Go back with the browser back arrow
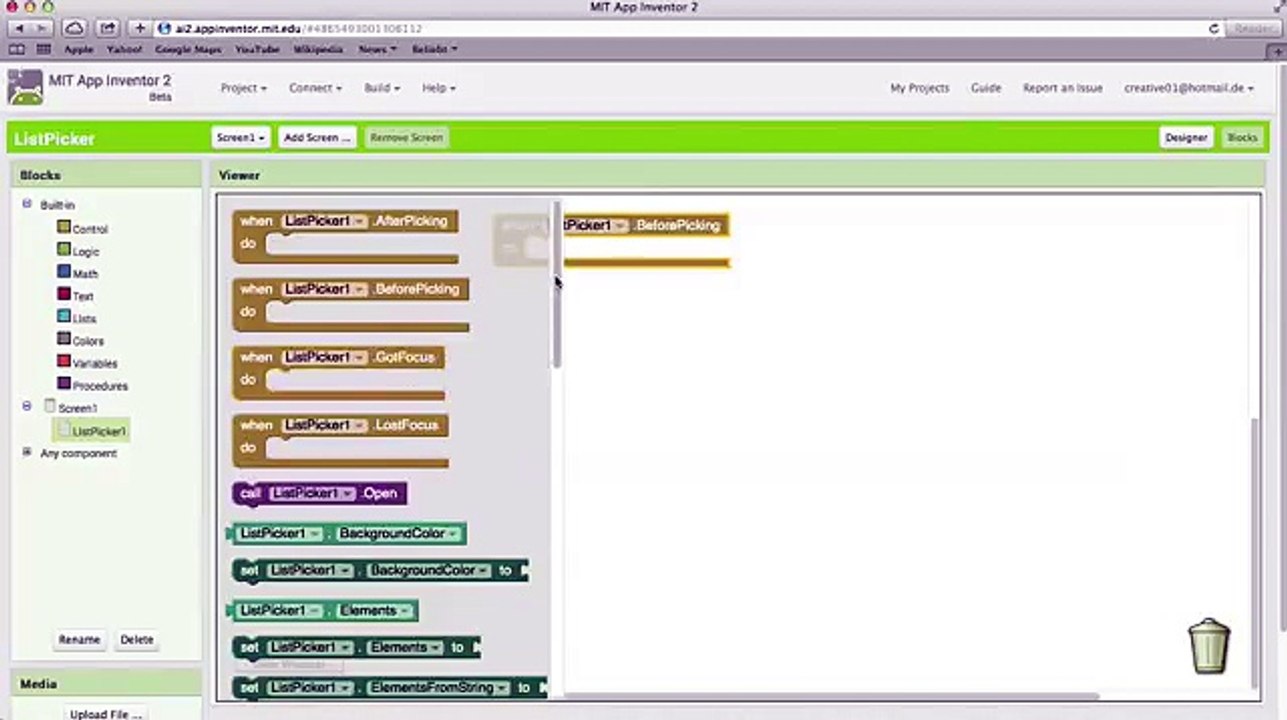 coord(19,29)
